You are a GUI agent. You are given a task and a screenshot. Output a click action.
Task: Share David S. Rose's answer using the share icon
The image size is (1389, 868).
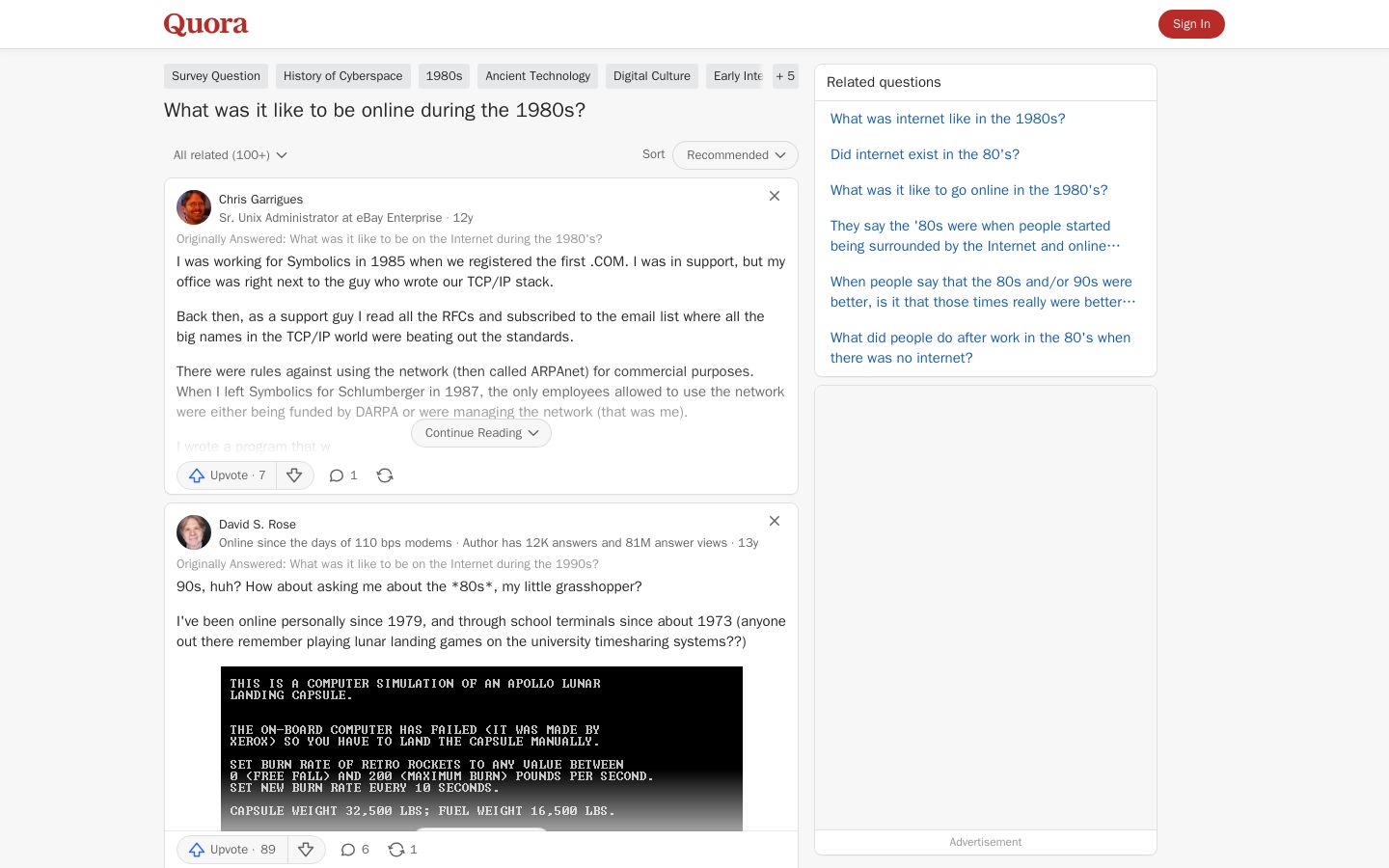(402, 850)
